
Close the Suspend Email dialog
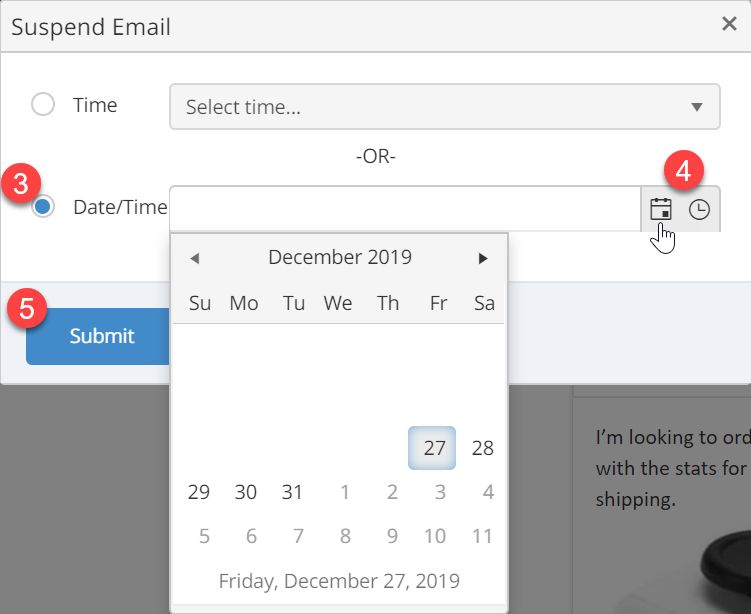729,23
